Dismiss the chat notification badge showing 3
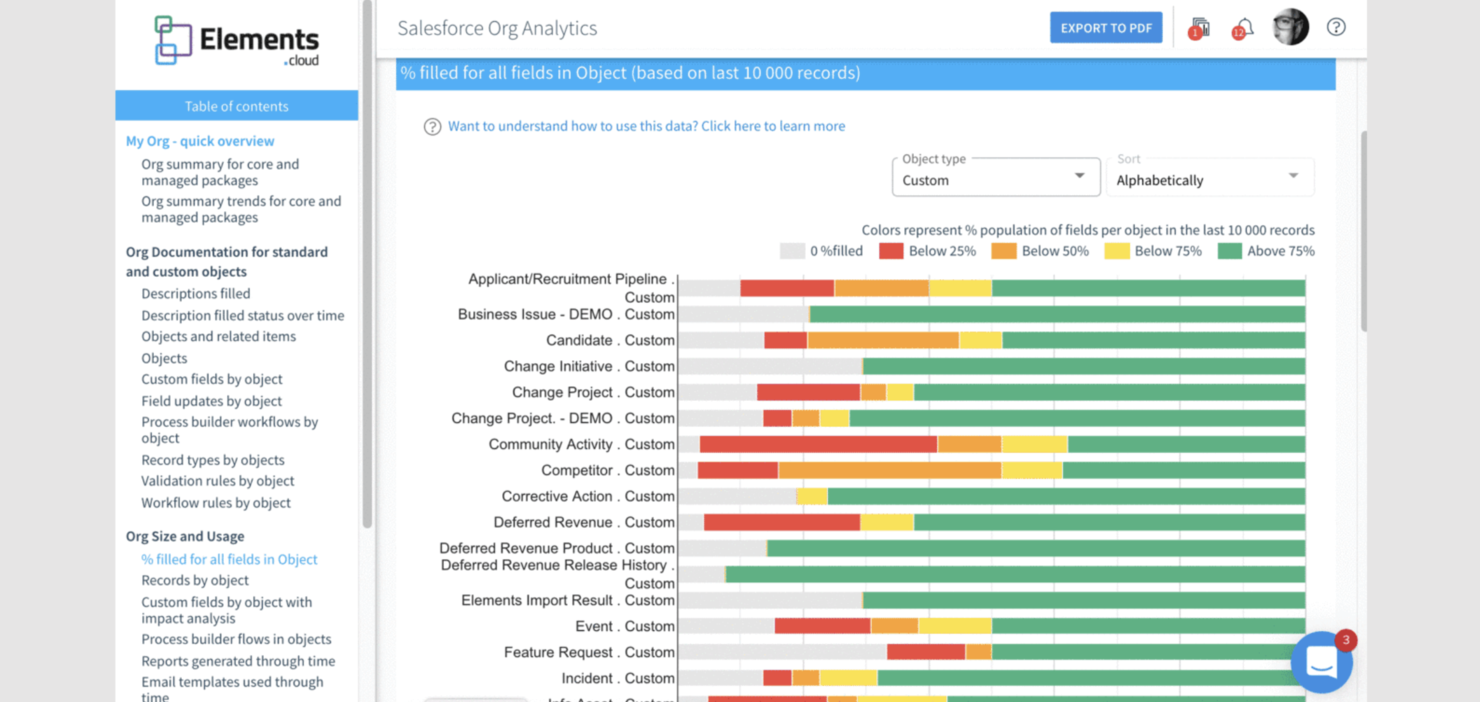1480x702 pixels. 1346,640
